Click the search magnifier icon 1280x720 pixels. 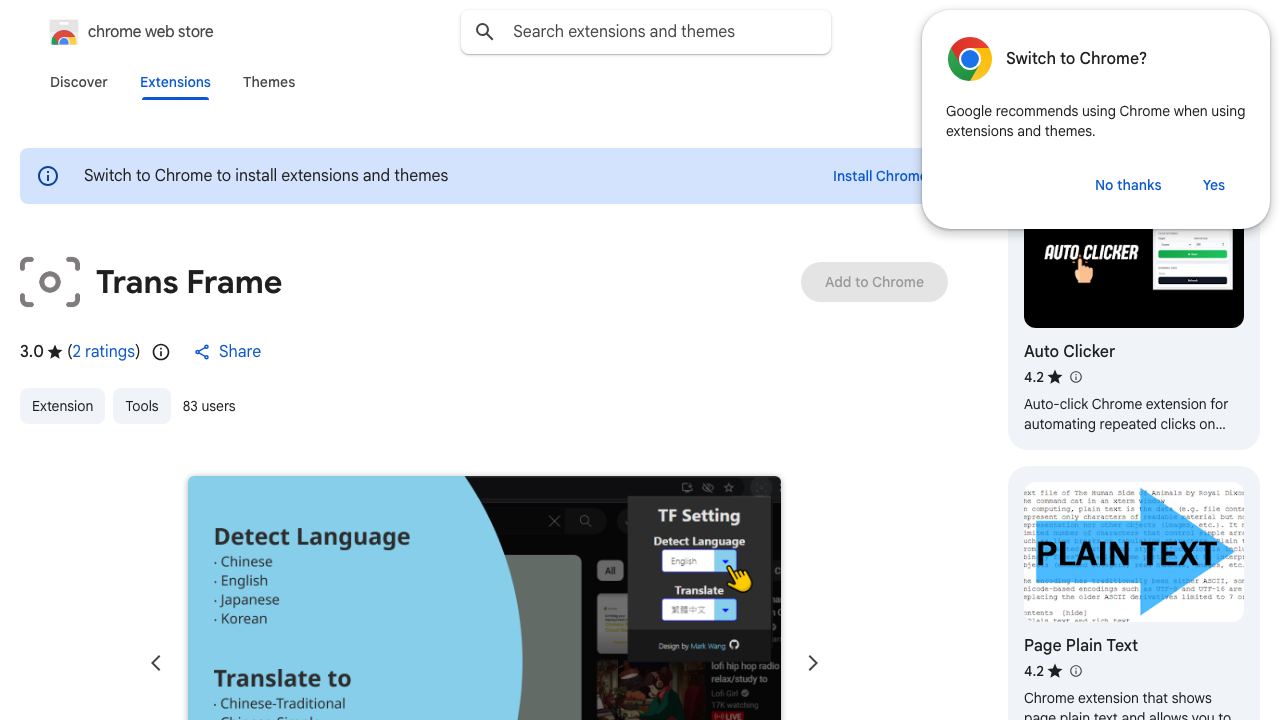coord(485,32)
